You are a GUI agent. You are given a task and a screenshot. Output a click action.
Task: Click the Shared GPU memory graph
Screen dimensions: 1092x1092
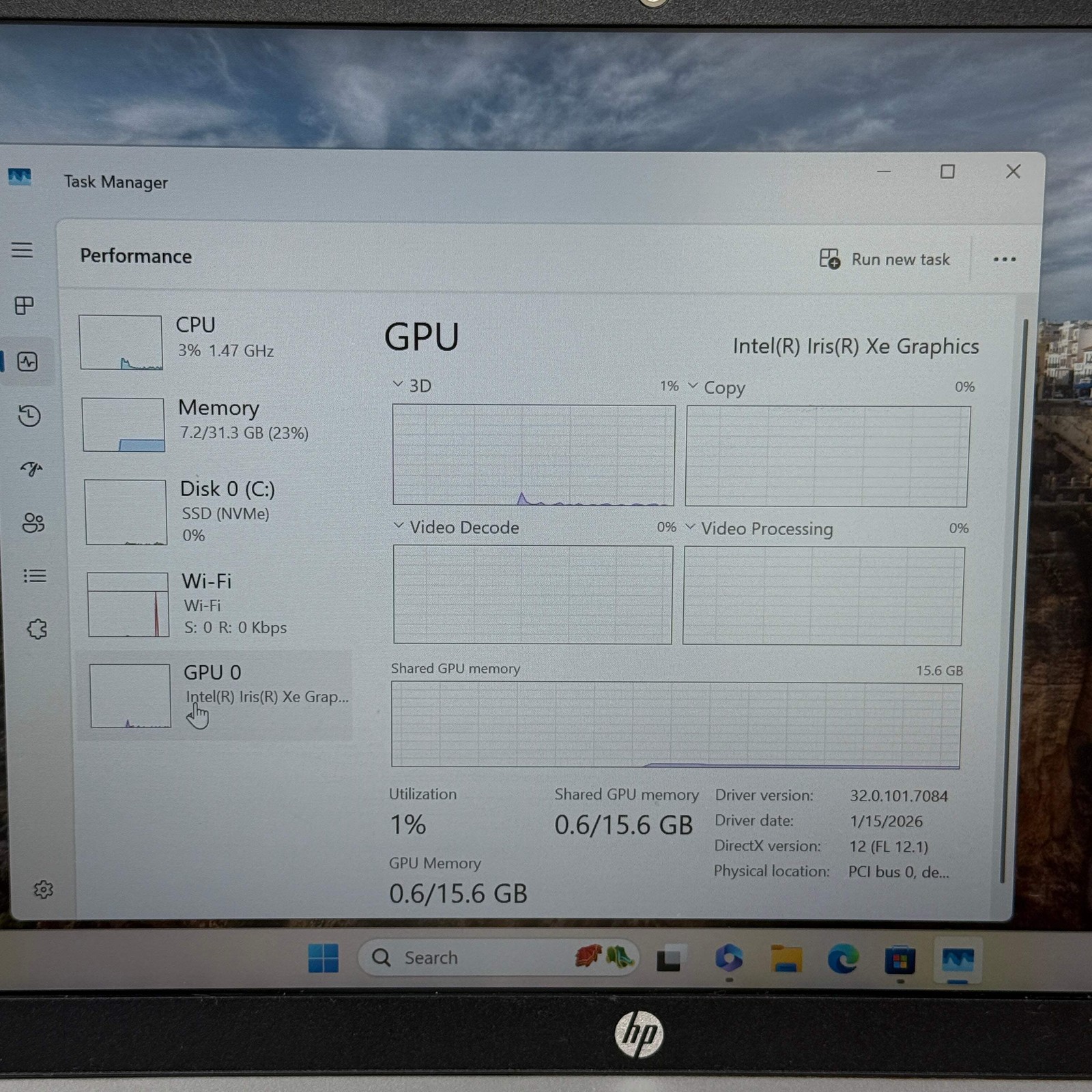(676, 725)
